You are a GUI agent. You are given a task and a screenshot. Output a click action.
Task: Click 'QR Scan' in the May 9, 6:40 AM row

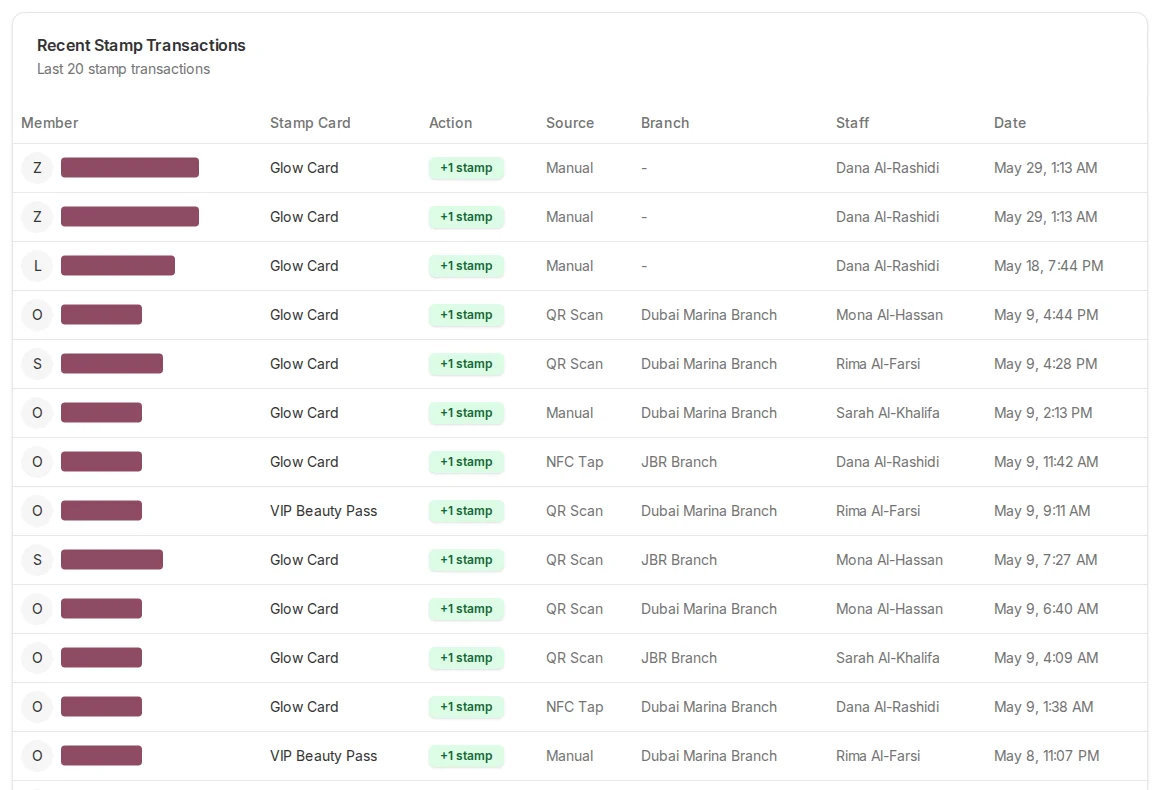coord(574,609)
